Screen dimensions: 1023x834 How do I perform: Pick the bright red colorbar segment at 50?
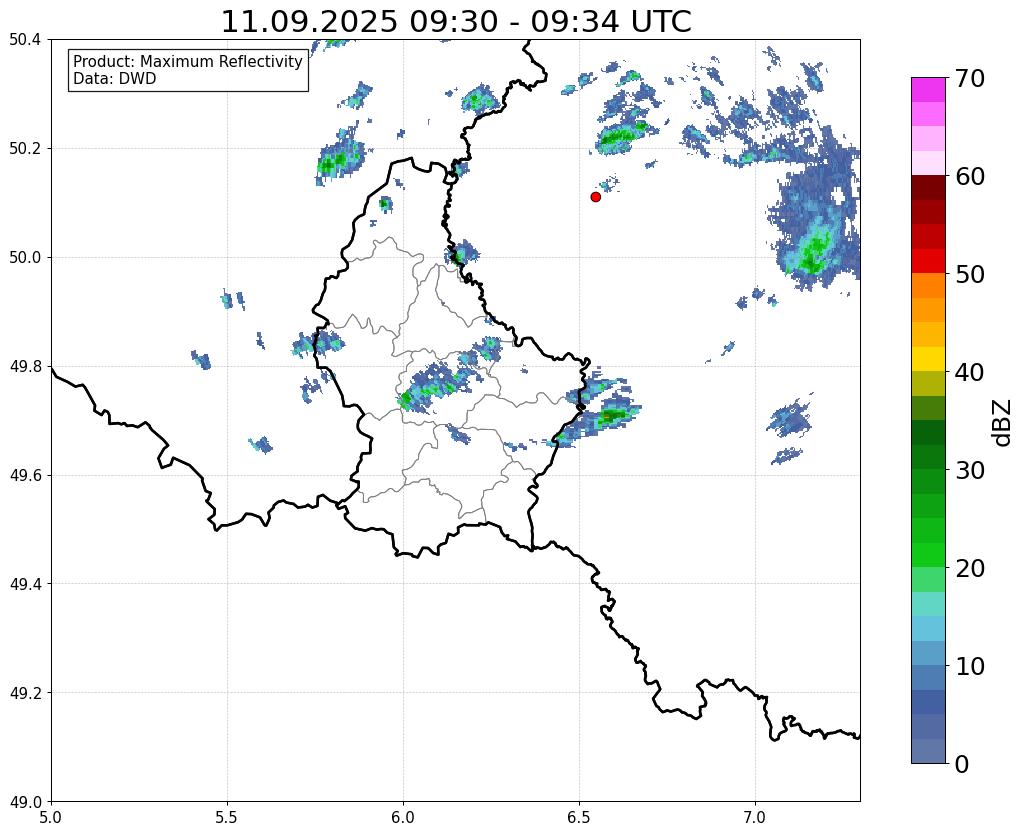click(x=928, y=261)
